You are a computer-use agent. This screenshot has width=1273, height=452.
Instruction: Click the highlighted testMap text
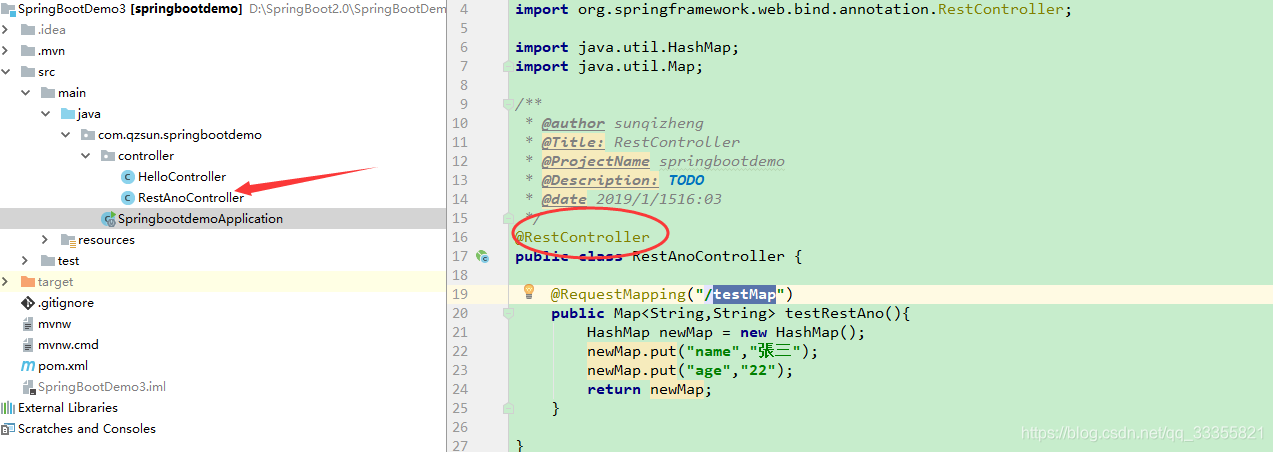[744, 294]
